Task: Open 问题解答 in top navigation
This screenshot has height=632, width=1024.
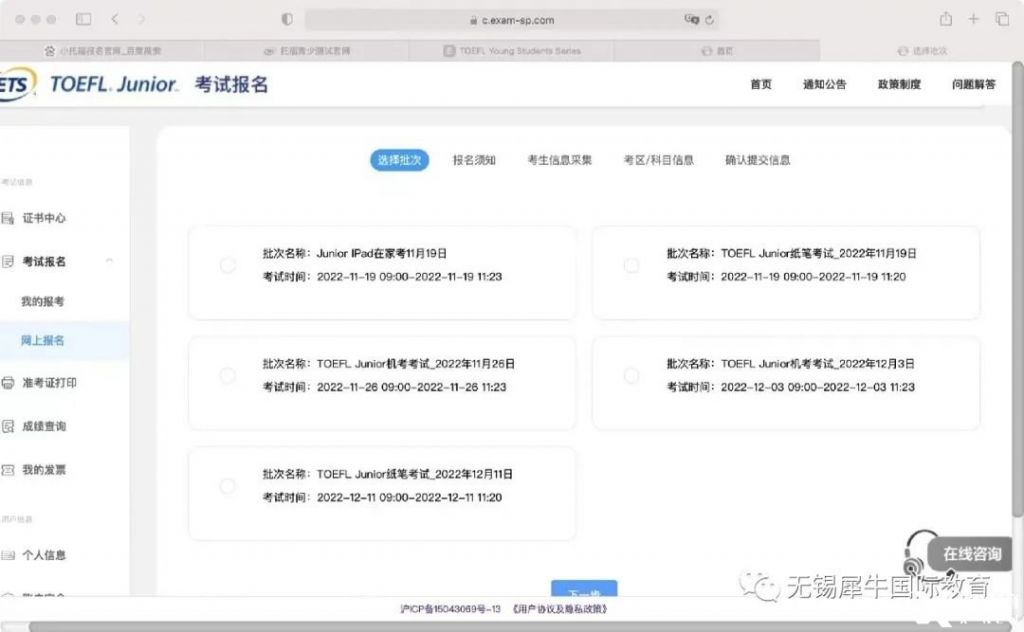Action: pos(974,84)
